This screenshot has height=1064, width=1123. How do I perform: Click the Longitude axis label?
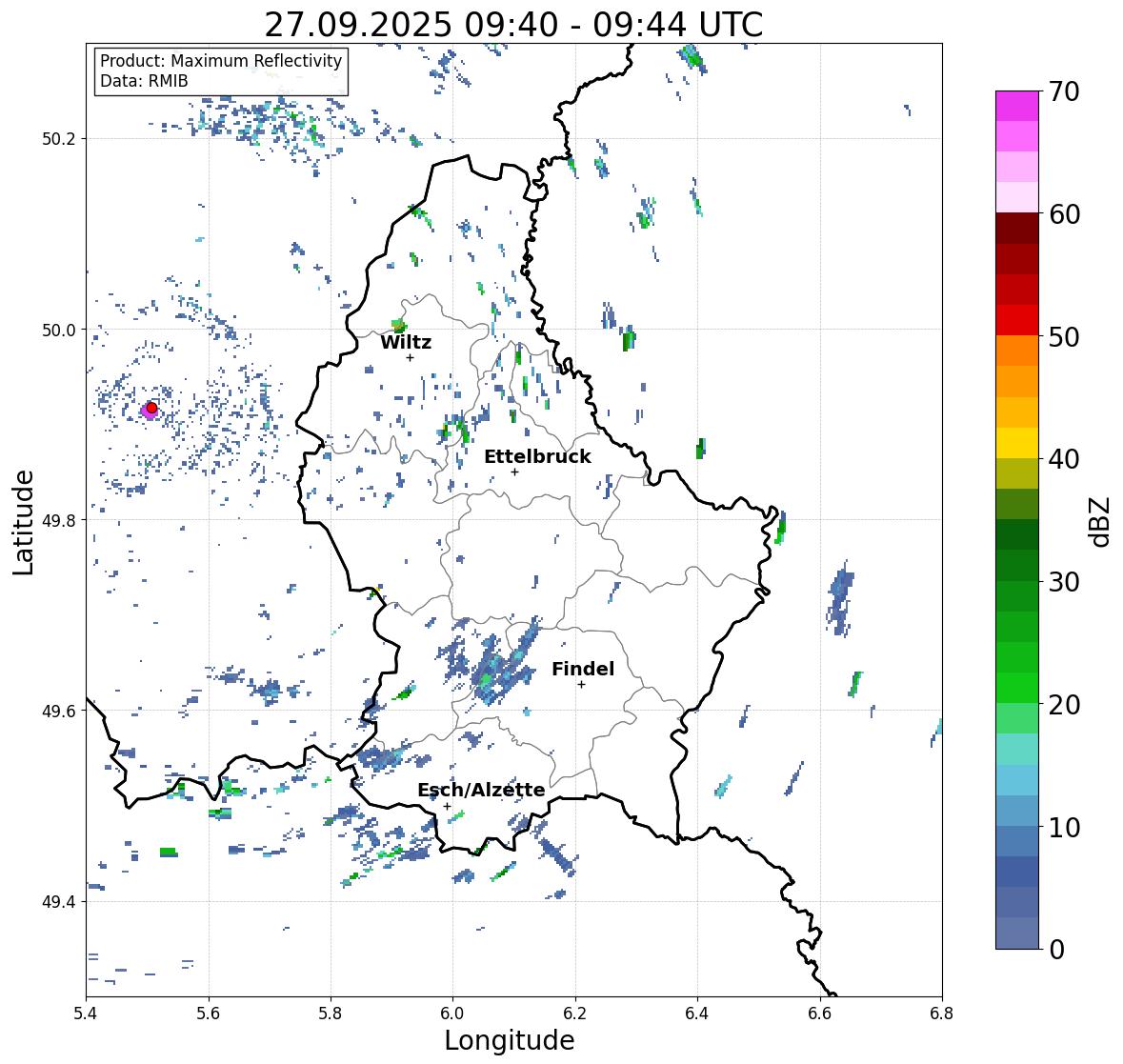click(510, 1040)
